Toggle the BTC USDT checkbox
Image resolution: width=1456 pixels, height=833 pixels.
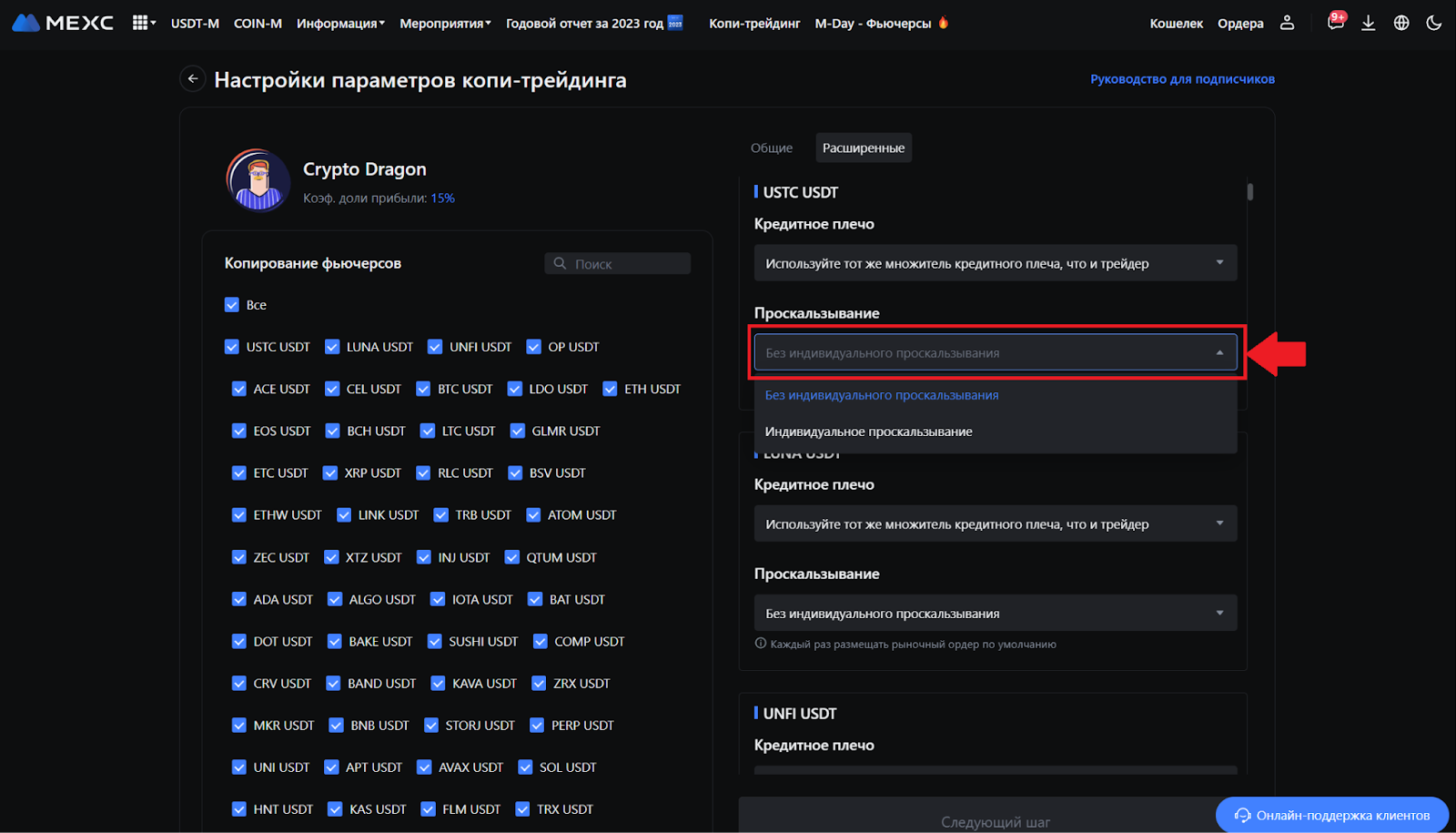423,389
